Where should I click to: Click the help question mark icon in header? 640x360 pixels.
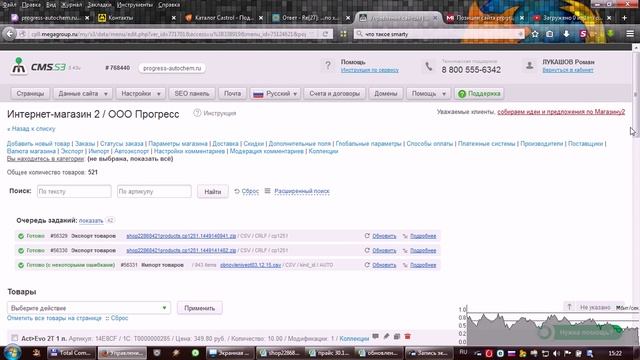(328, 65)
